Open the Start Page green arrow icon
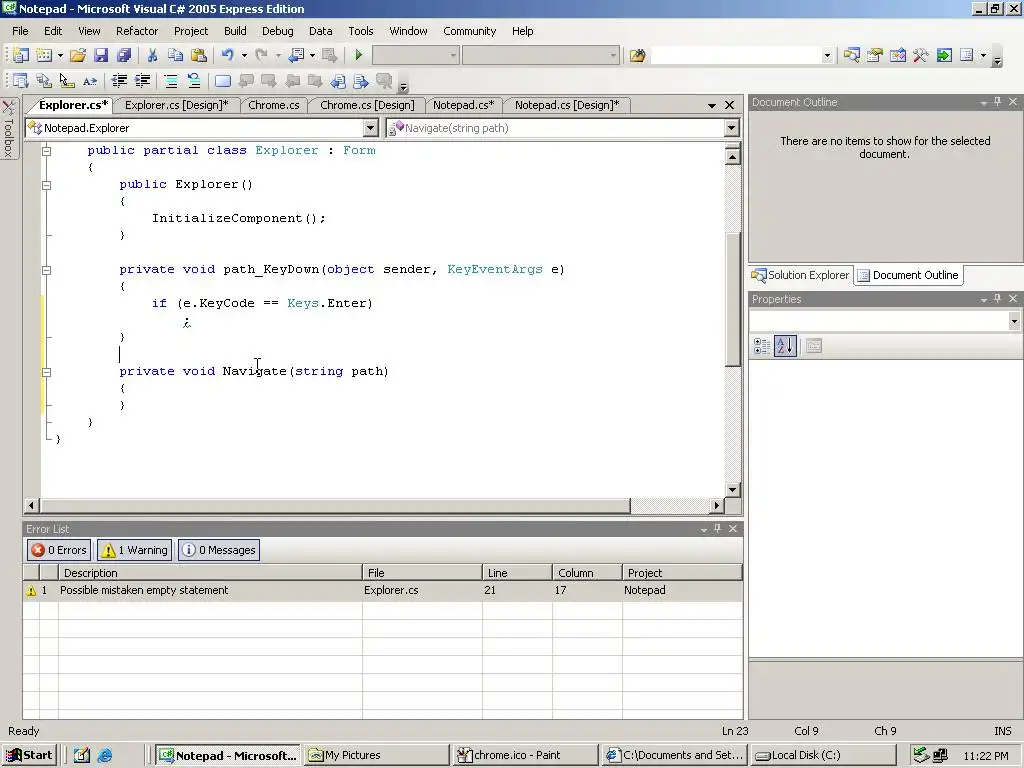1024x768 pixels. [944, 56]
